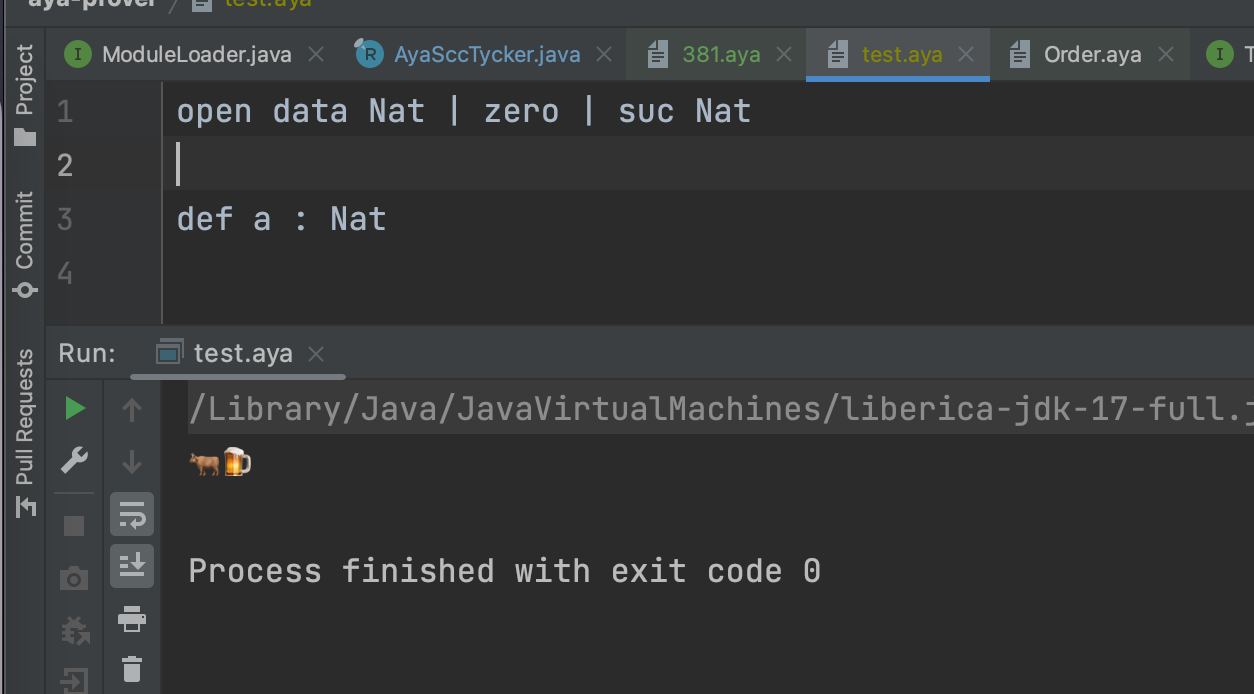
Task: Print console output using the printer icon
Action: coord(131,620)
